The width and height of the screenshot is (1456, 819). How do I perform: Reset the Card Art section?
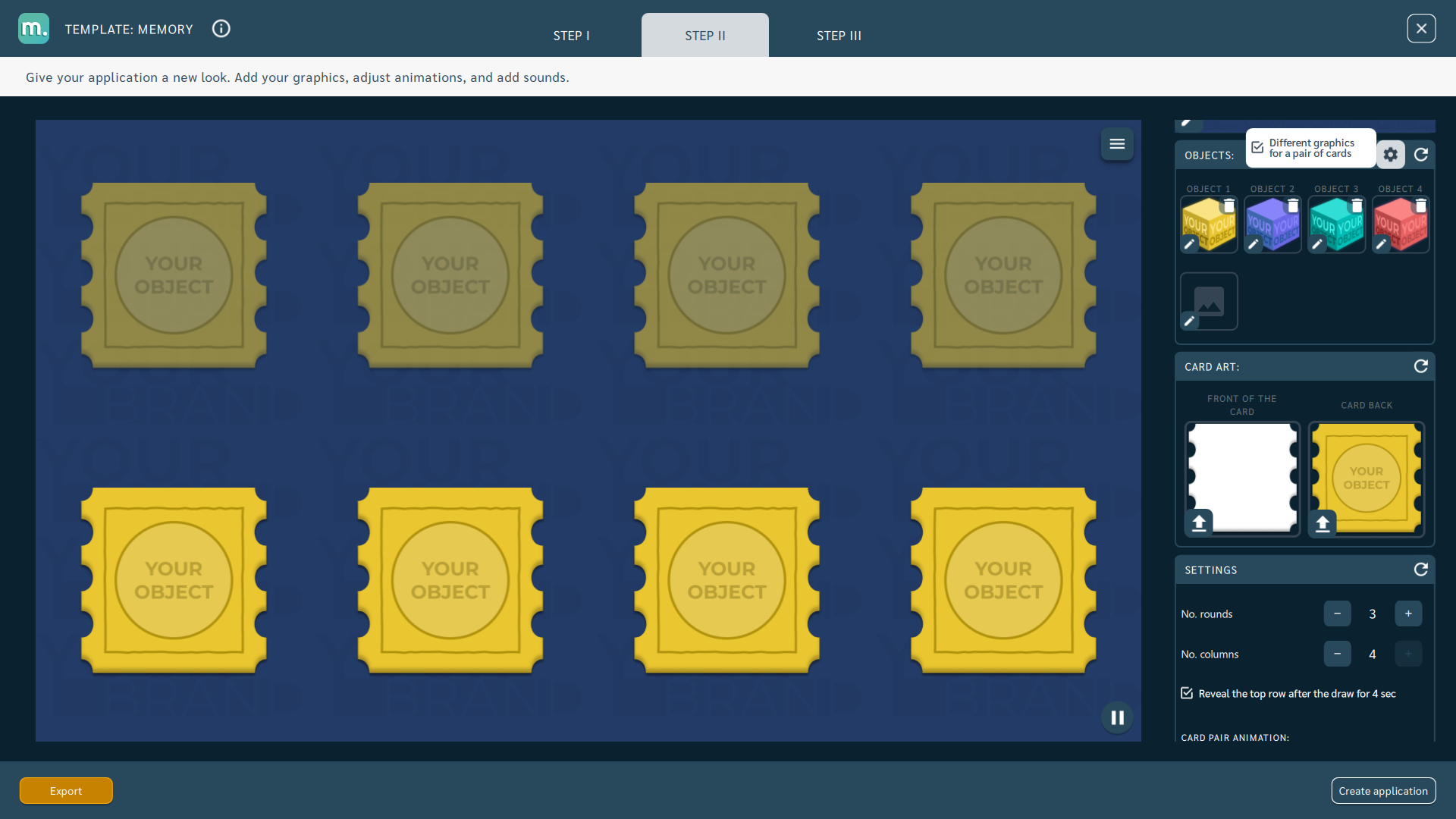coord(1421,366)
